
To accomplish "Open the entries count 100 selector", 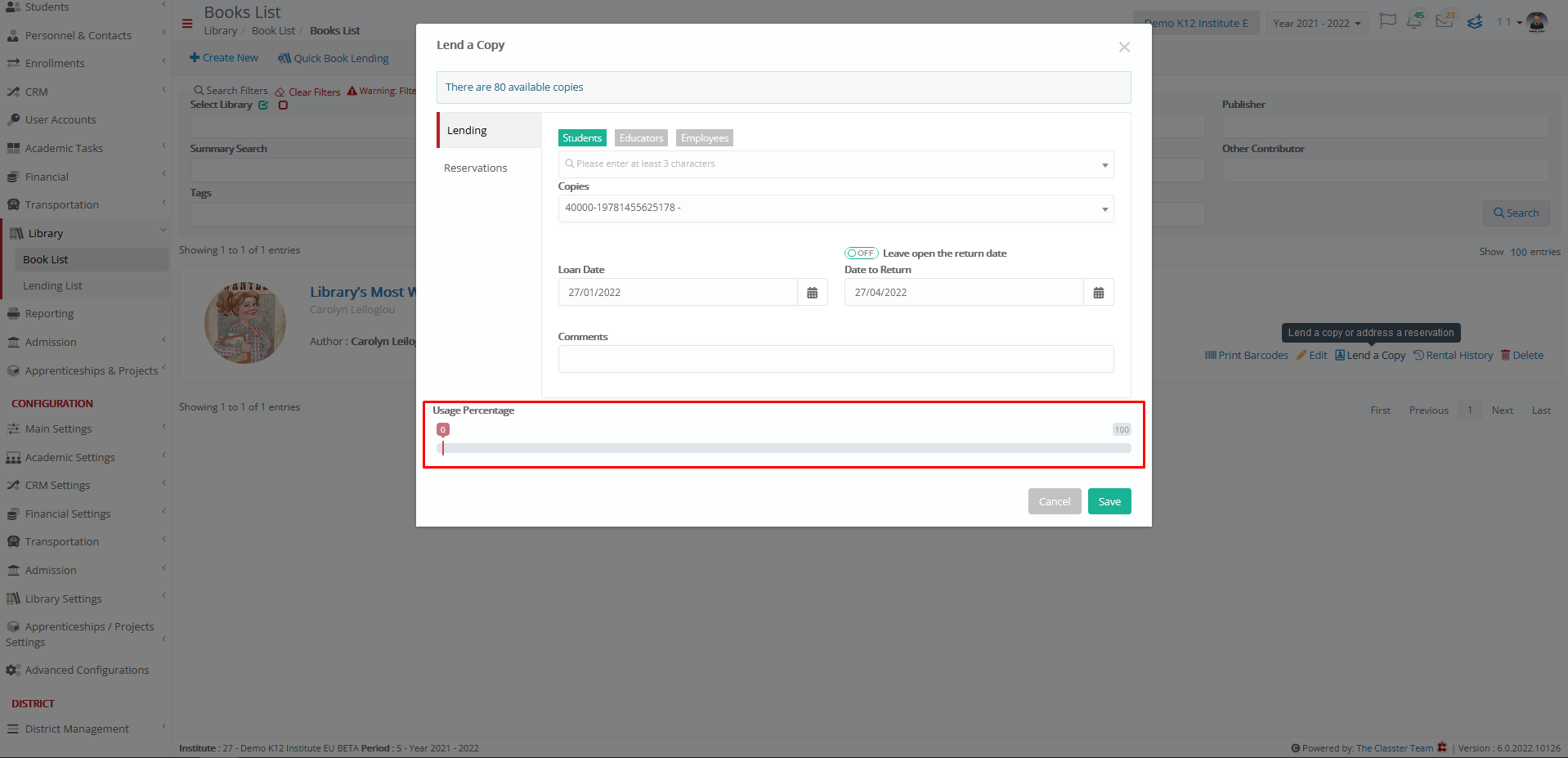I will 1518,252.
